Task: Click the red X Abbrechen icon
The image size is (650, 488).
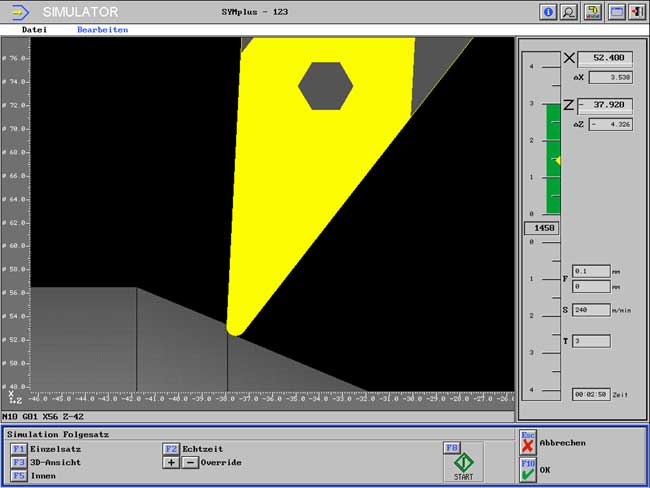Action: [x=528, y=442]
